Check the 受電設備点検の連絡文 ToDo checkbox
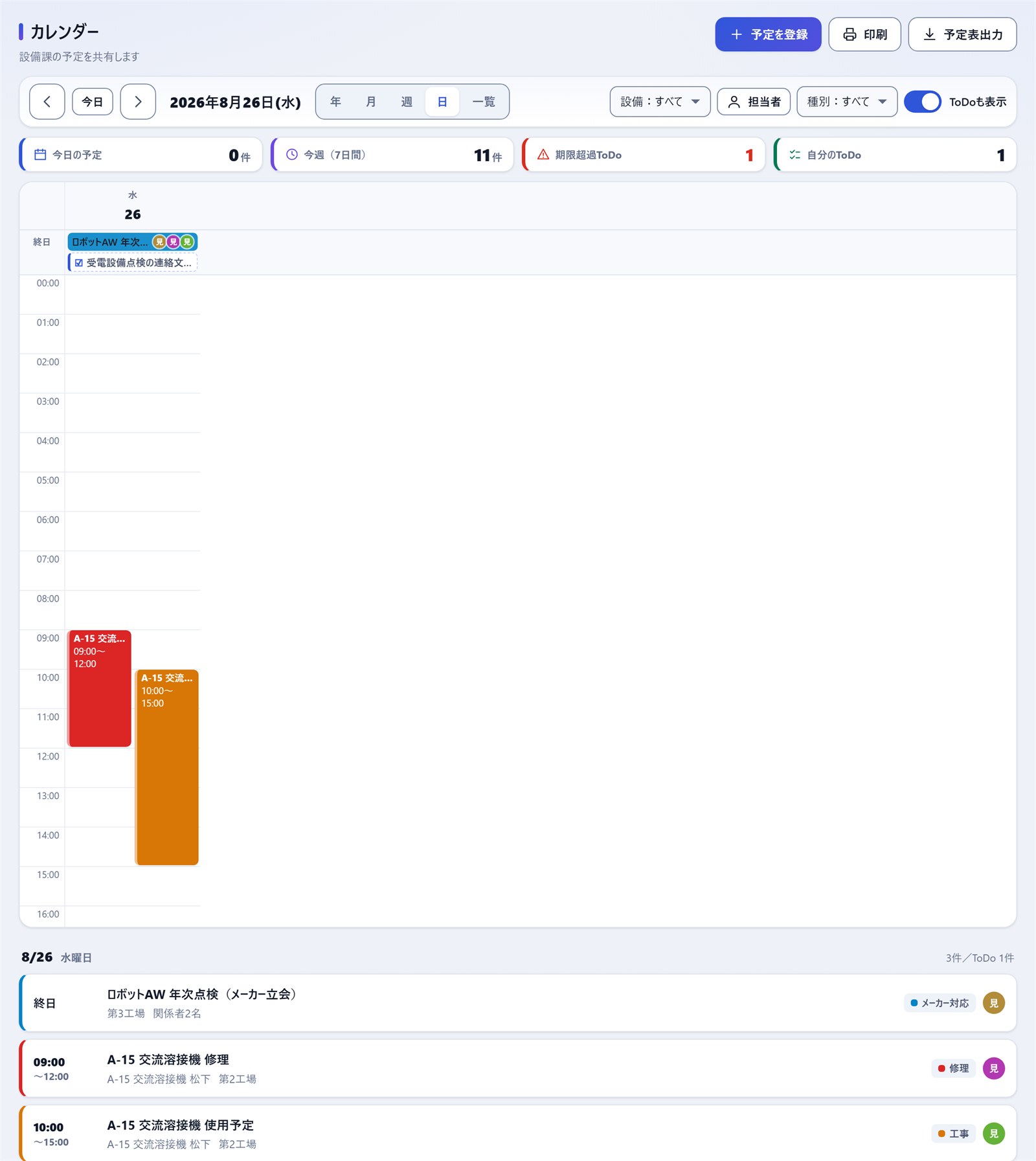The height and width of the screenshot is (1161, 1036). pos(79,263)
